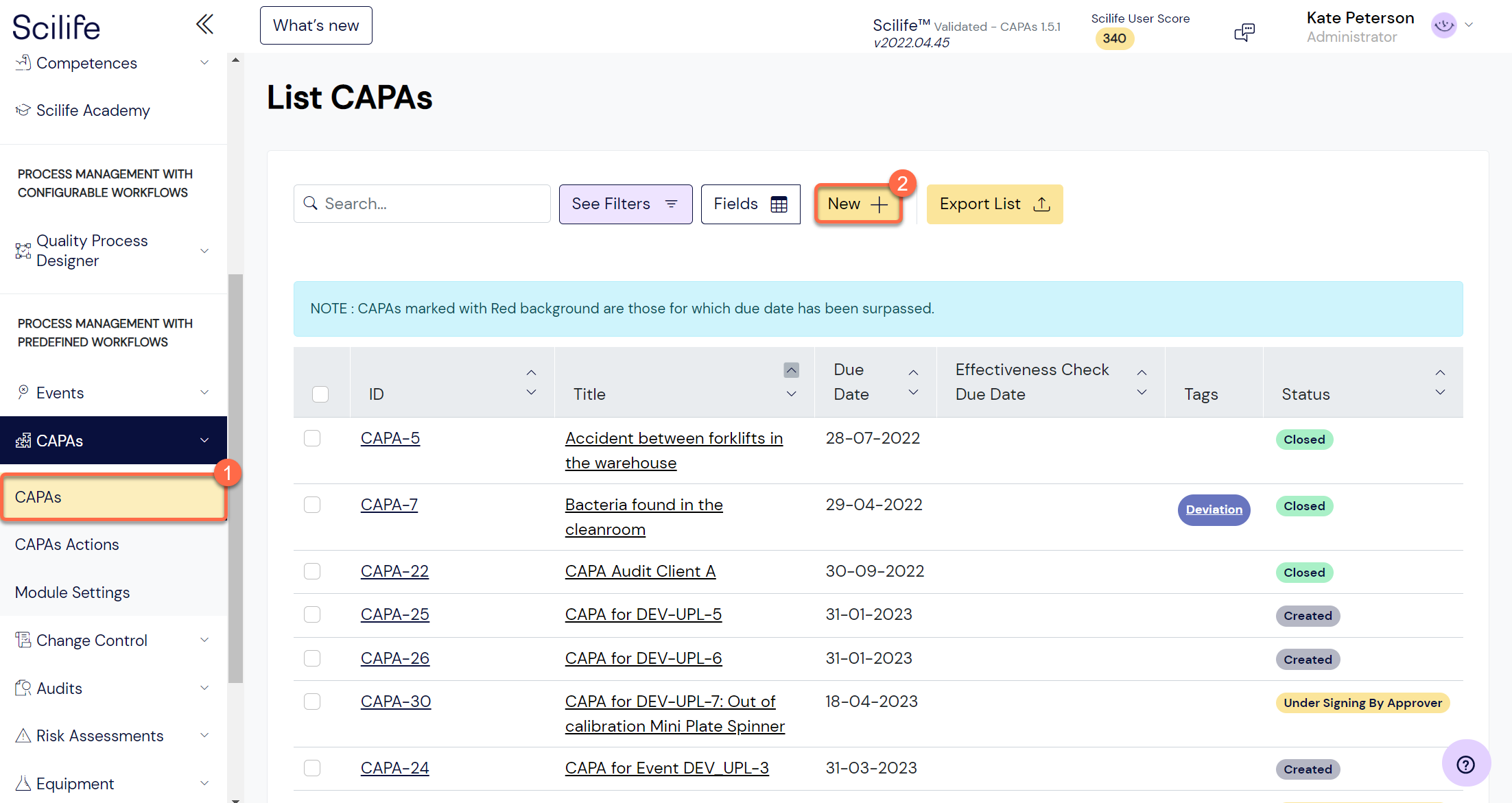Check the select-all checkbox in the table header
The height and width of the screenshot is (803, 1512).
(320, 394)
